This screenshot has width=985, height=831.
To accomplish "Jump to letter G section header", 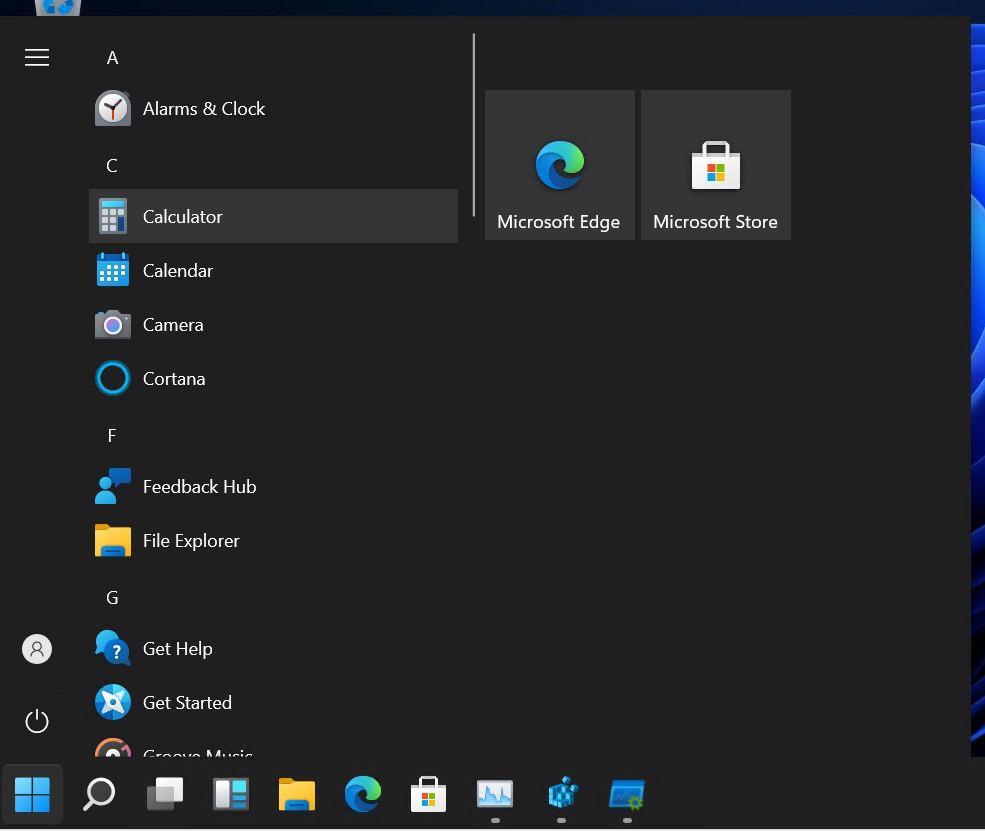I will coord(112,598).
